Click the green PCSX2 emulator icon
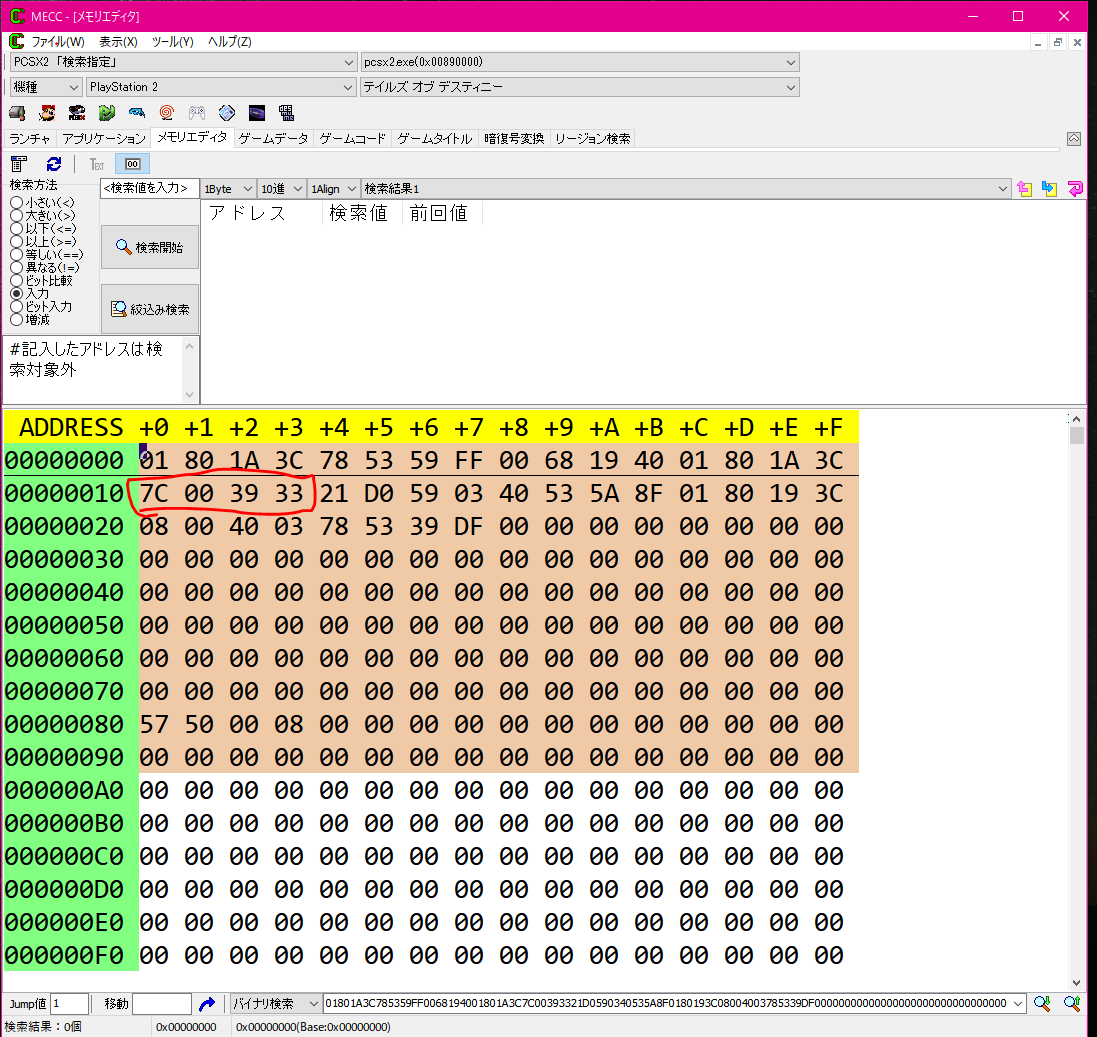This screenshot has width=1097, height=1037. coord(106,113)
